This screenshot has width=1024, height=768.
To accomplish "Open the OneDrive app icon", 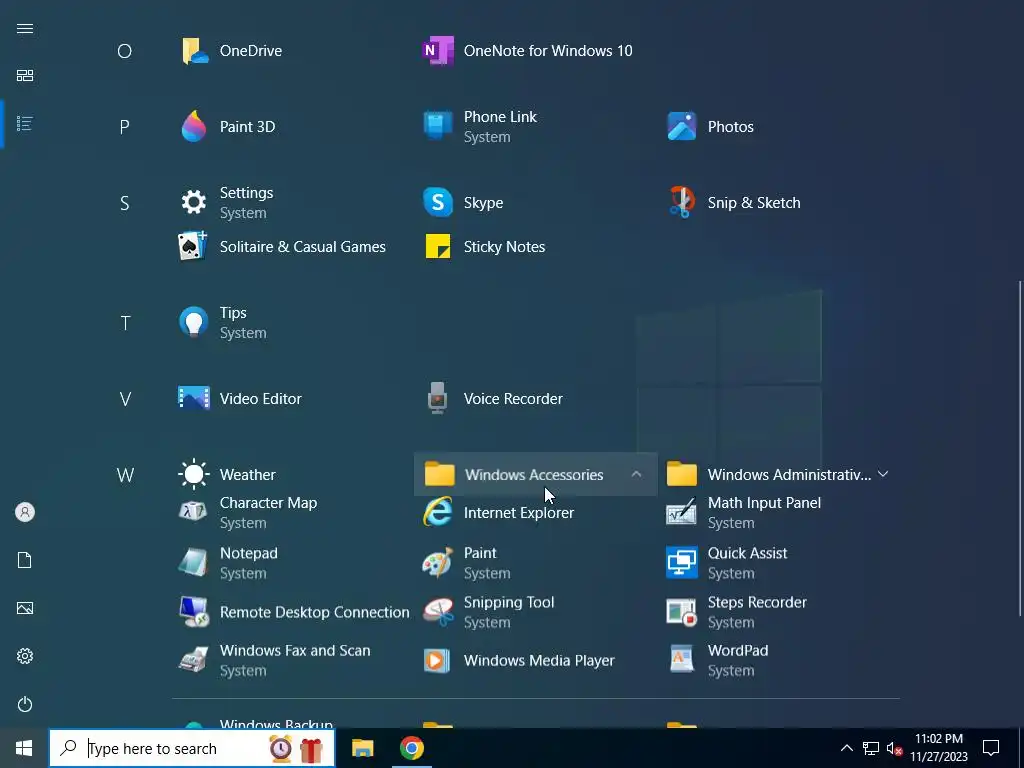I will (195, 51).
